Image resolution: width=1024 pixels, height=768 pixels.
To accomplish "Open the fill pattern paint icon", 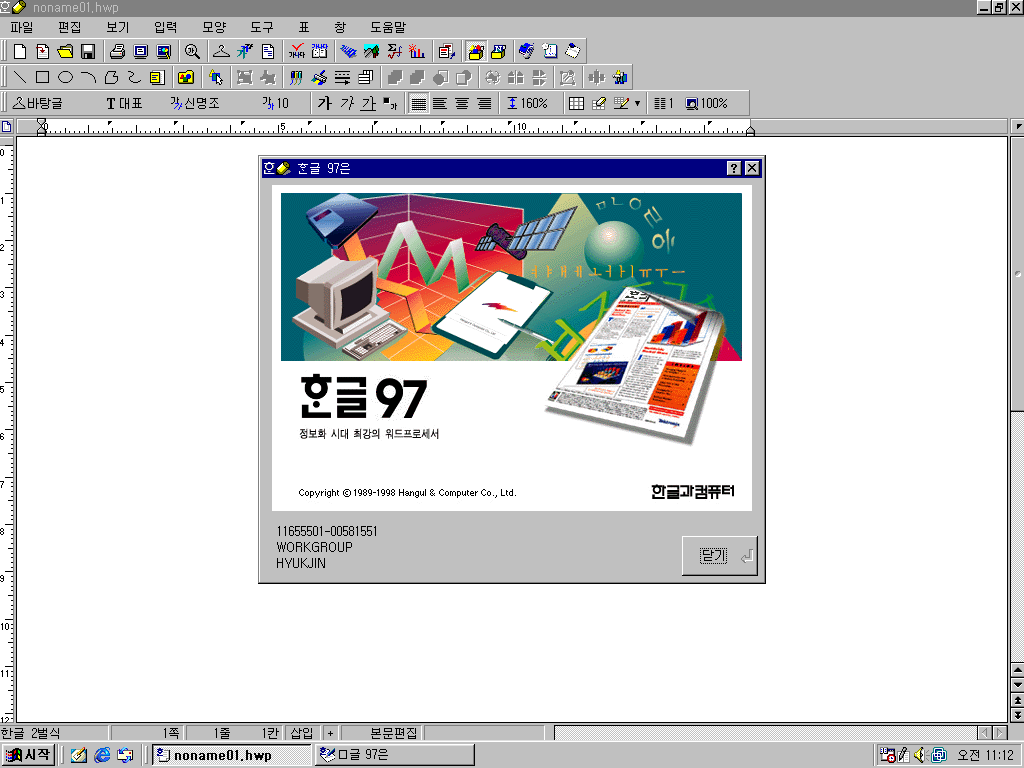I will click(319, 78).
